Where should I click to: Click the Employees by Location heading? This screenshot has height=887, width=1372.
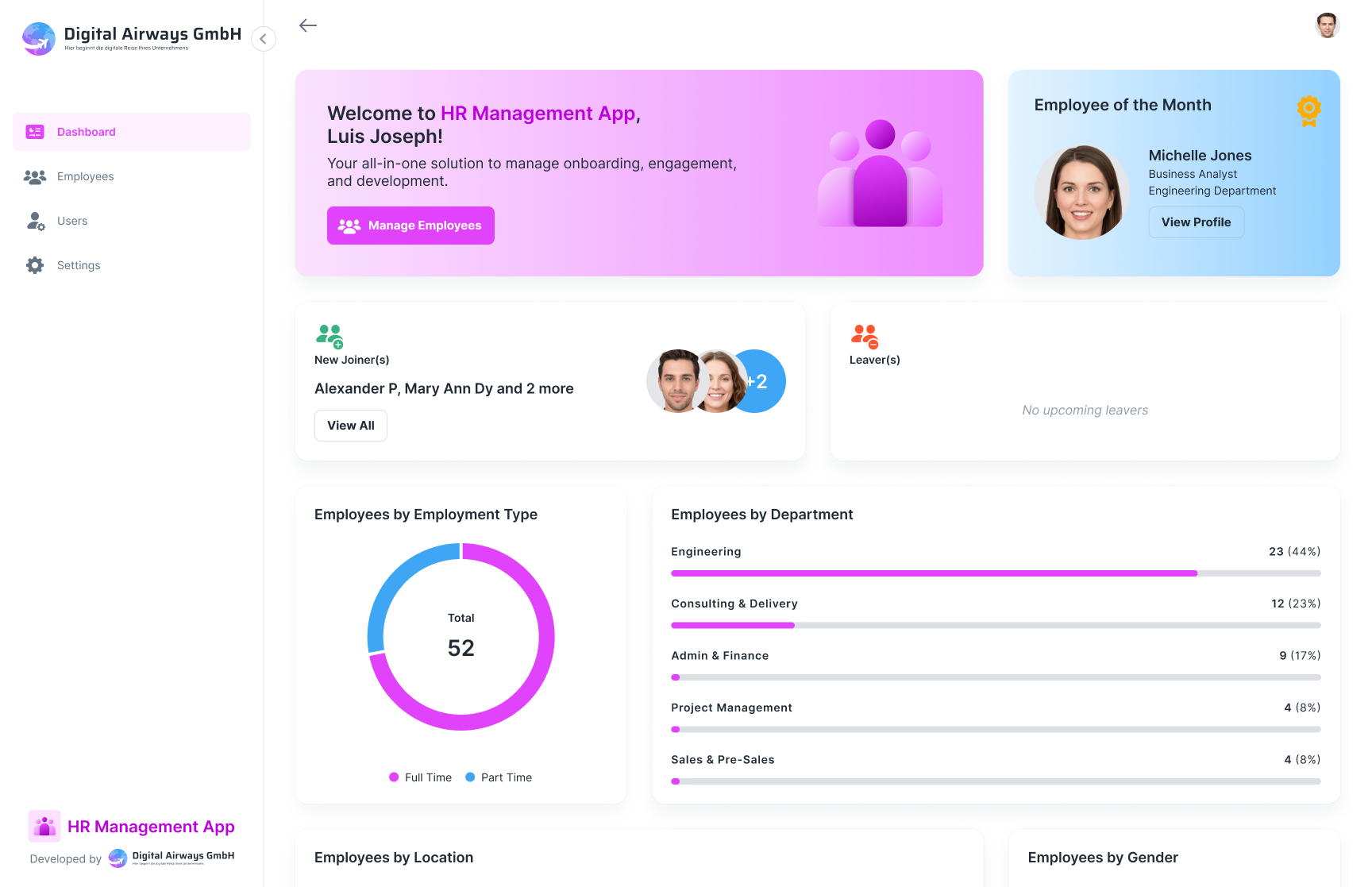(394, 858)
